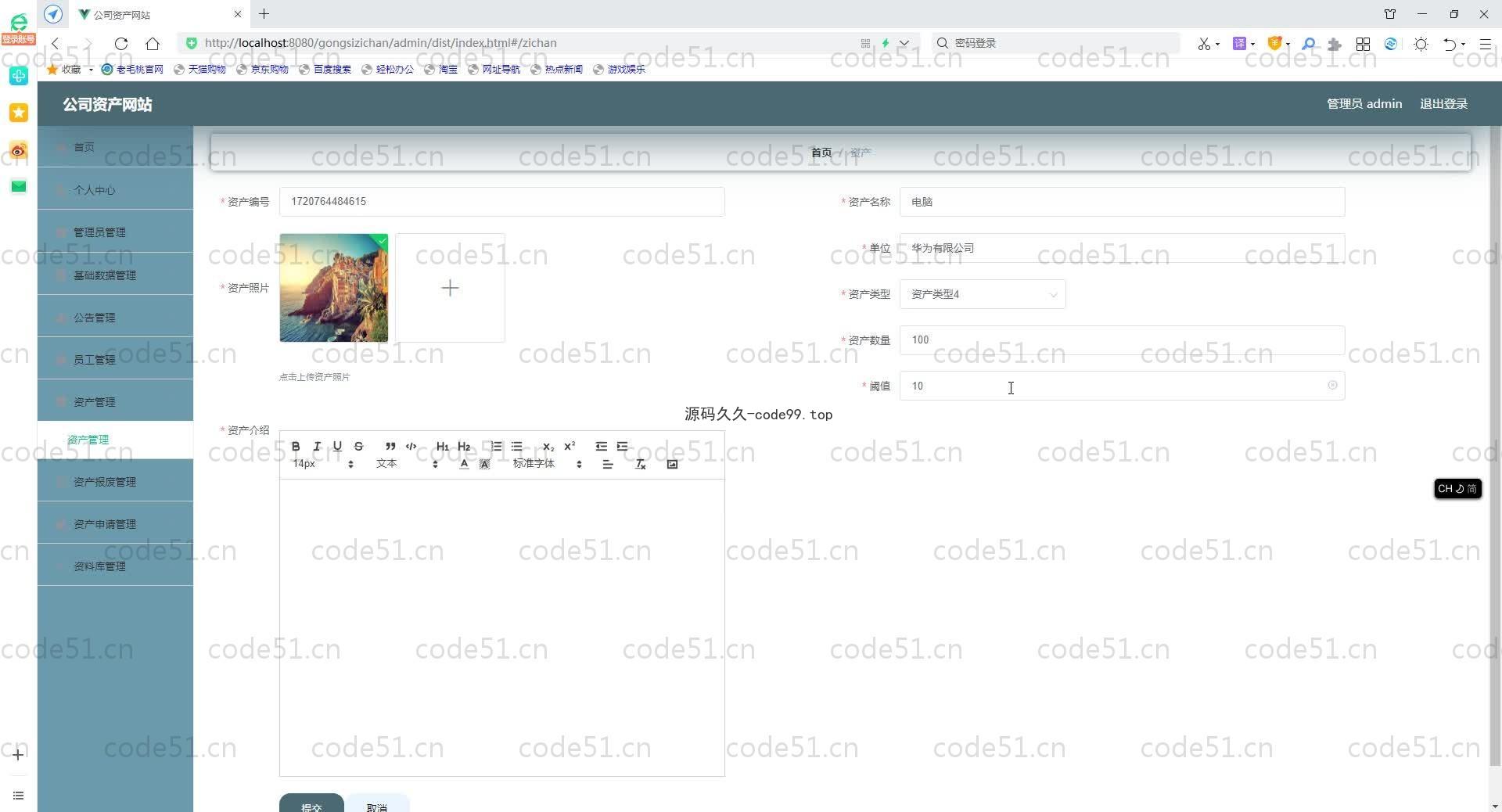Insert an image into the editor
This screenshot has height=812, width=1502.
point(672,464)
